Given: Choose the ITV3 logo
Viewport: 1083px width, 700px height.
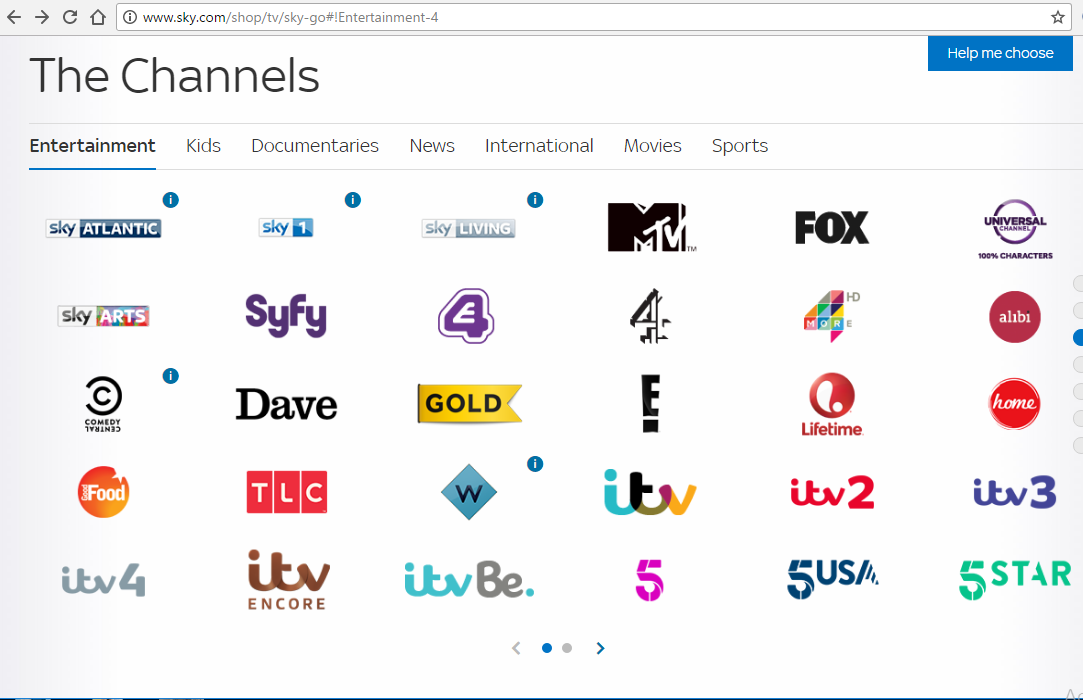Looking at the screenshot, I should (1015, 492).
